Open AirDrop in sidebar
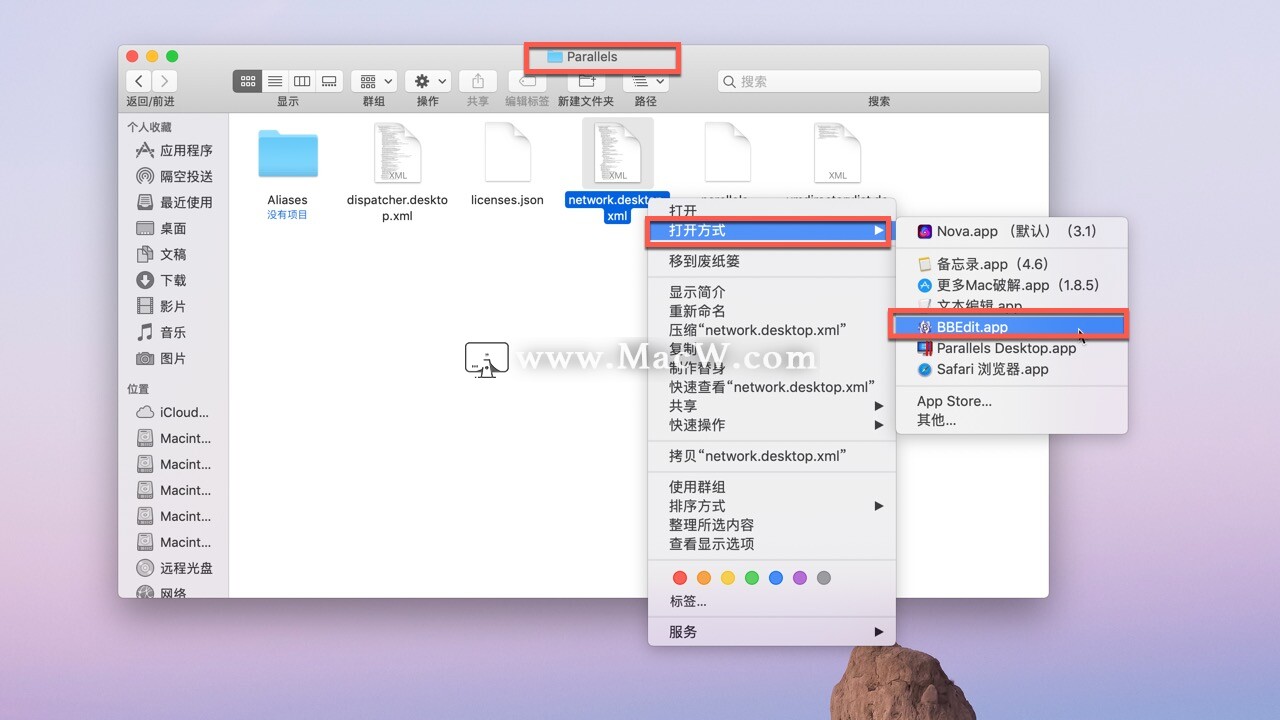1280x720 pixels. 174,176
